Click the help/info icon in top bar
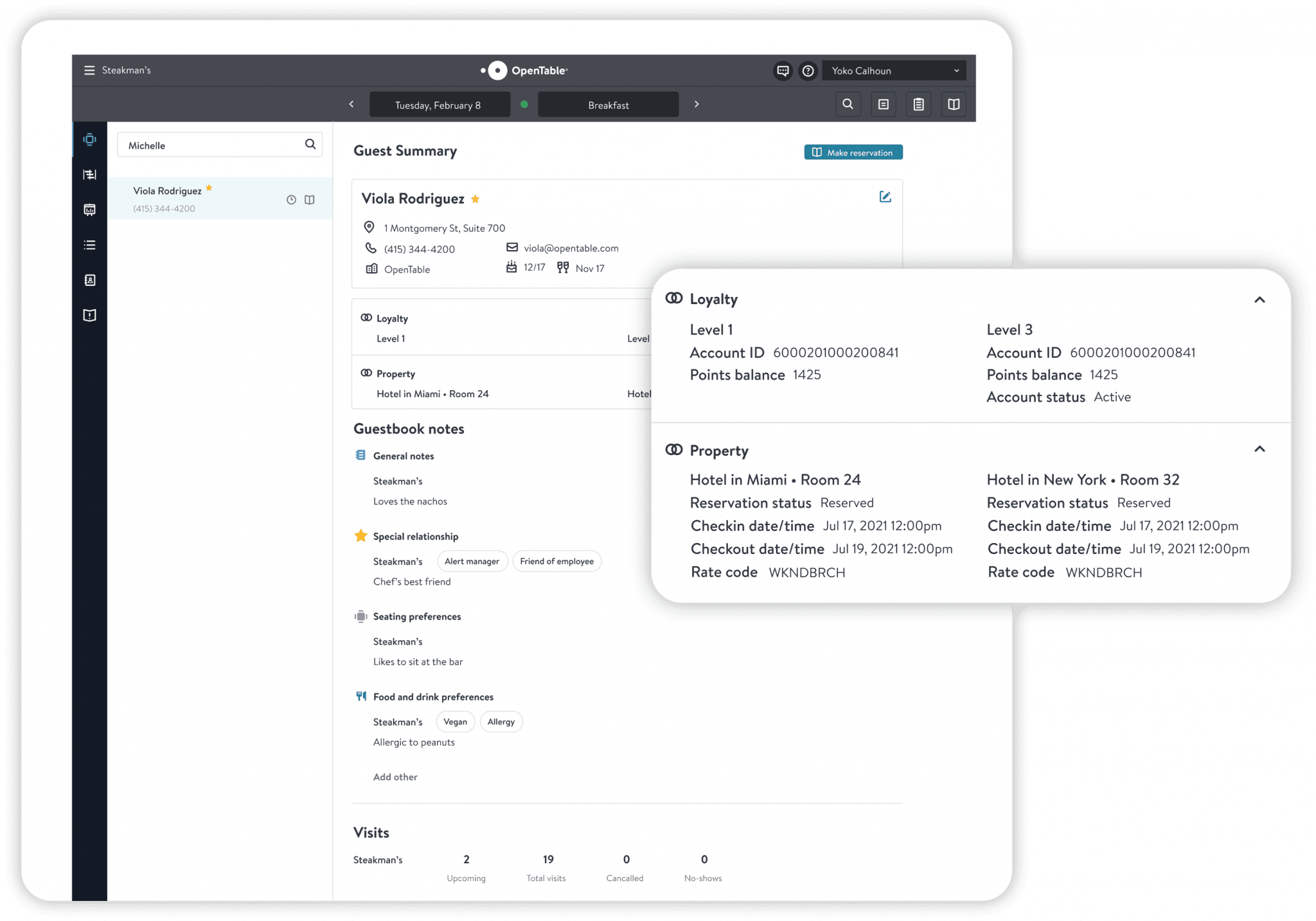 807,70
